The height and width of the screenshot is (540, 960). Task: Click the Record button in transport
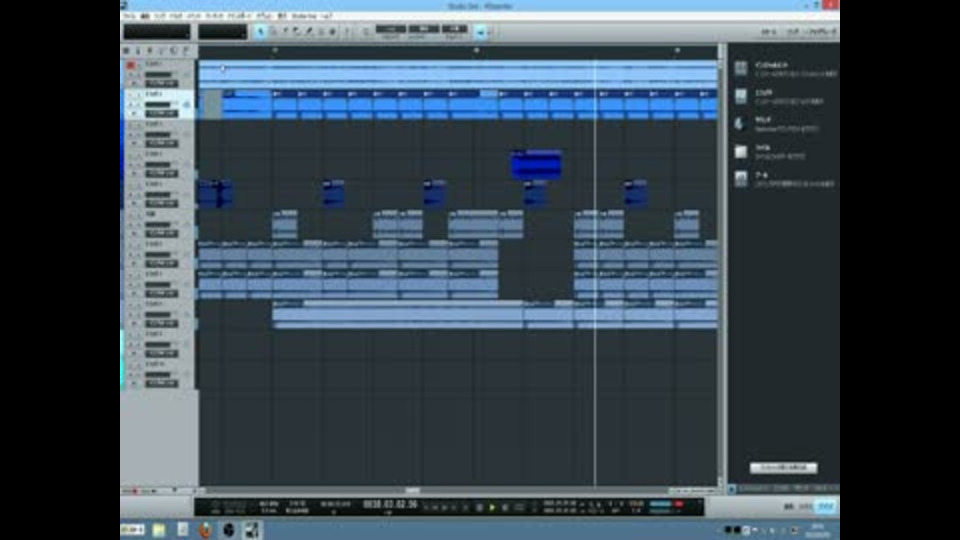tap(505, 507)
